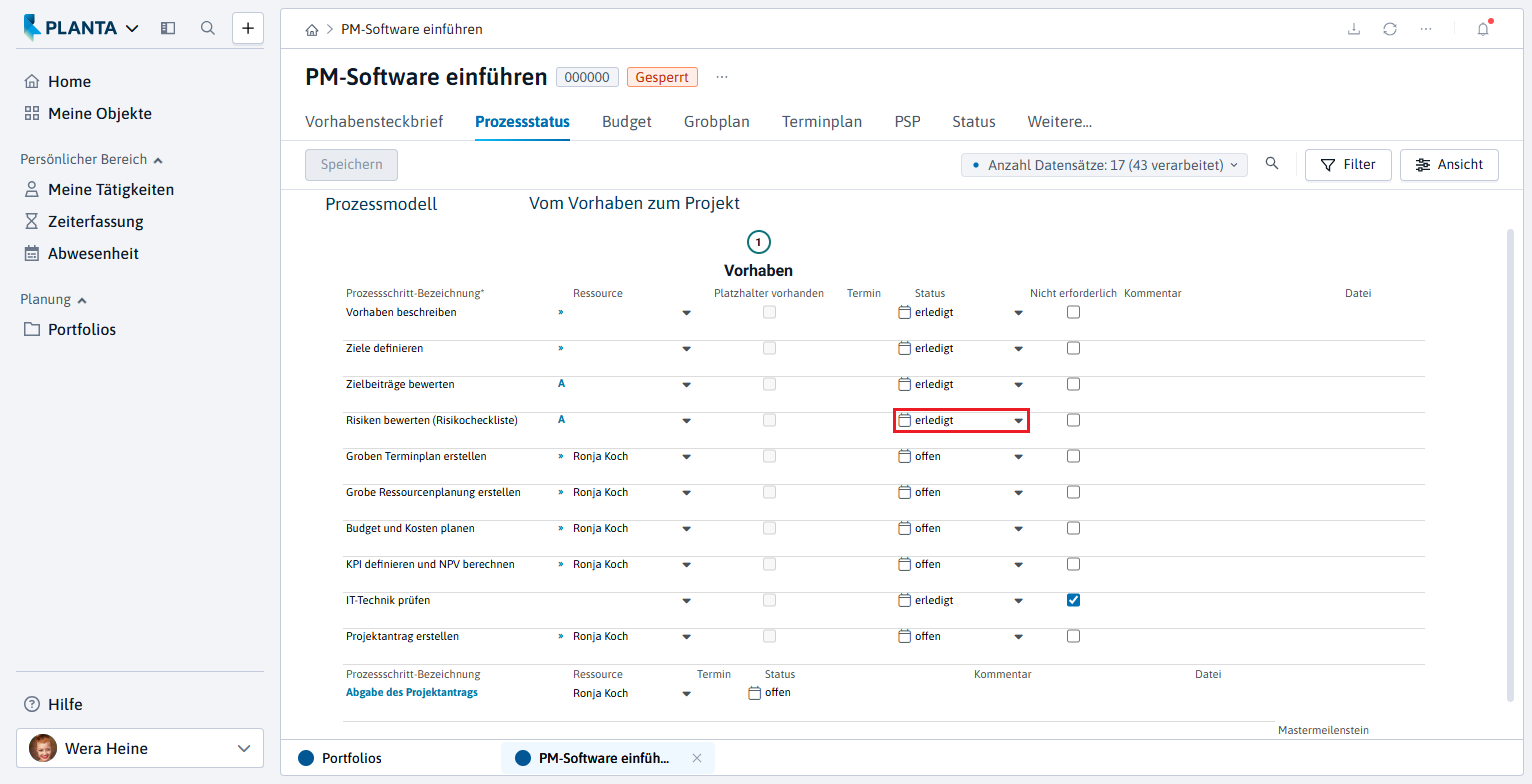
Task: Open the Abgabe des Projektantrags link
Action: pyautogui.click(x=412, y=692)
